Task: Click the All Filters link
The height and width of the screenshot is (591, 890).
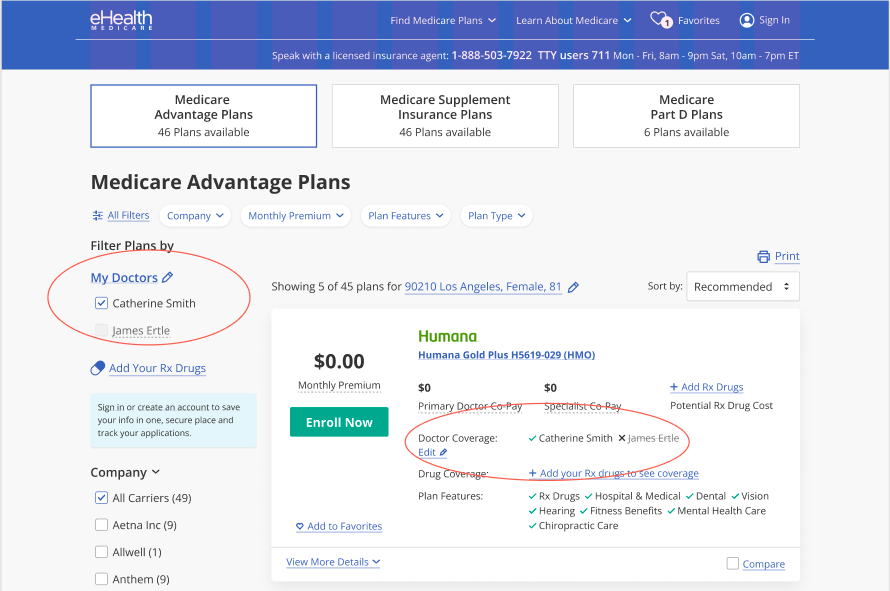Action: point(128,216)
